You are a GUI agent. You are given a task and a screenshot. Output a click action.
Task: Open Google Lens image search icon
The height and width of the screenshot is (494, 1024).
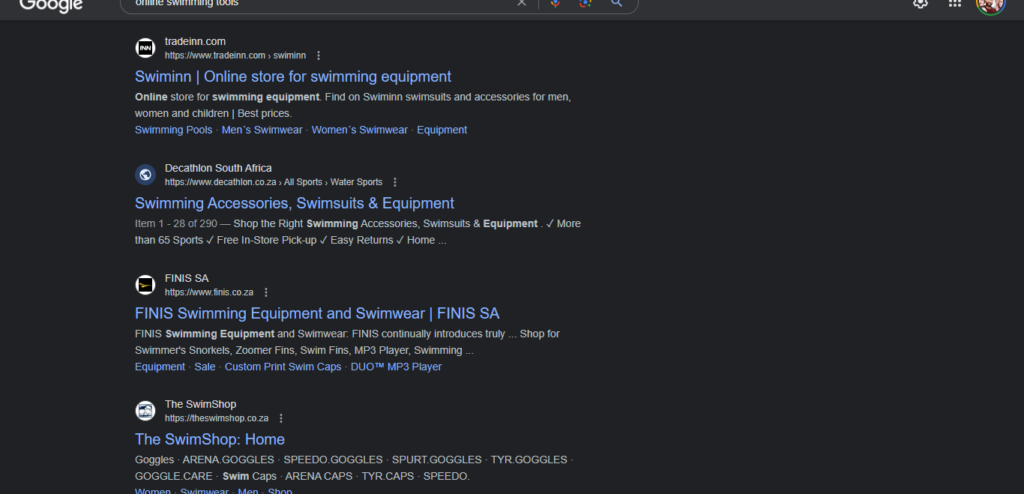click(x=585, y=3)
